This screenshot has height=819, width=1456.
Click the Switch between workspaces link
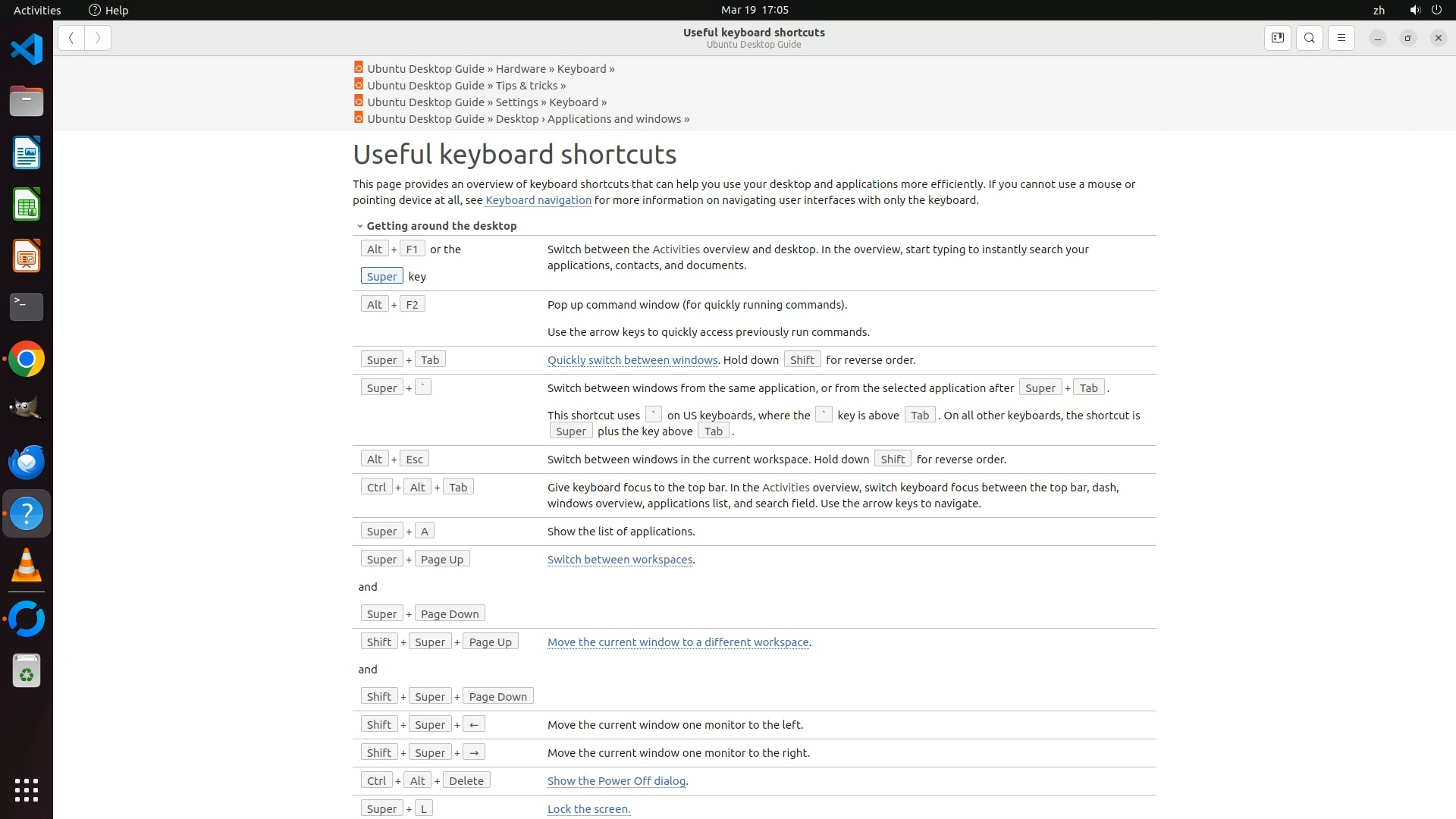click(620, 560)
